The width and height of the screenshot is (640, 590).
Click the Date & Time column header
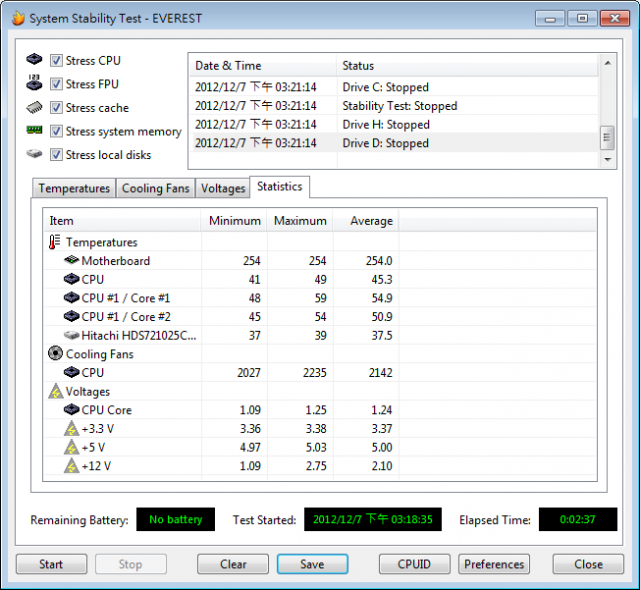263,65
